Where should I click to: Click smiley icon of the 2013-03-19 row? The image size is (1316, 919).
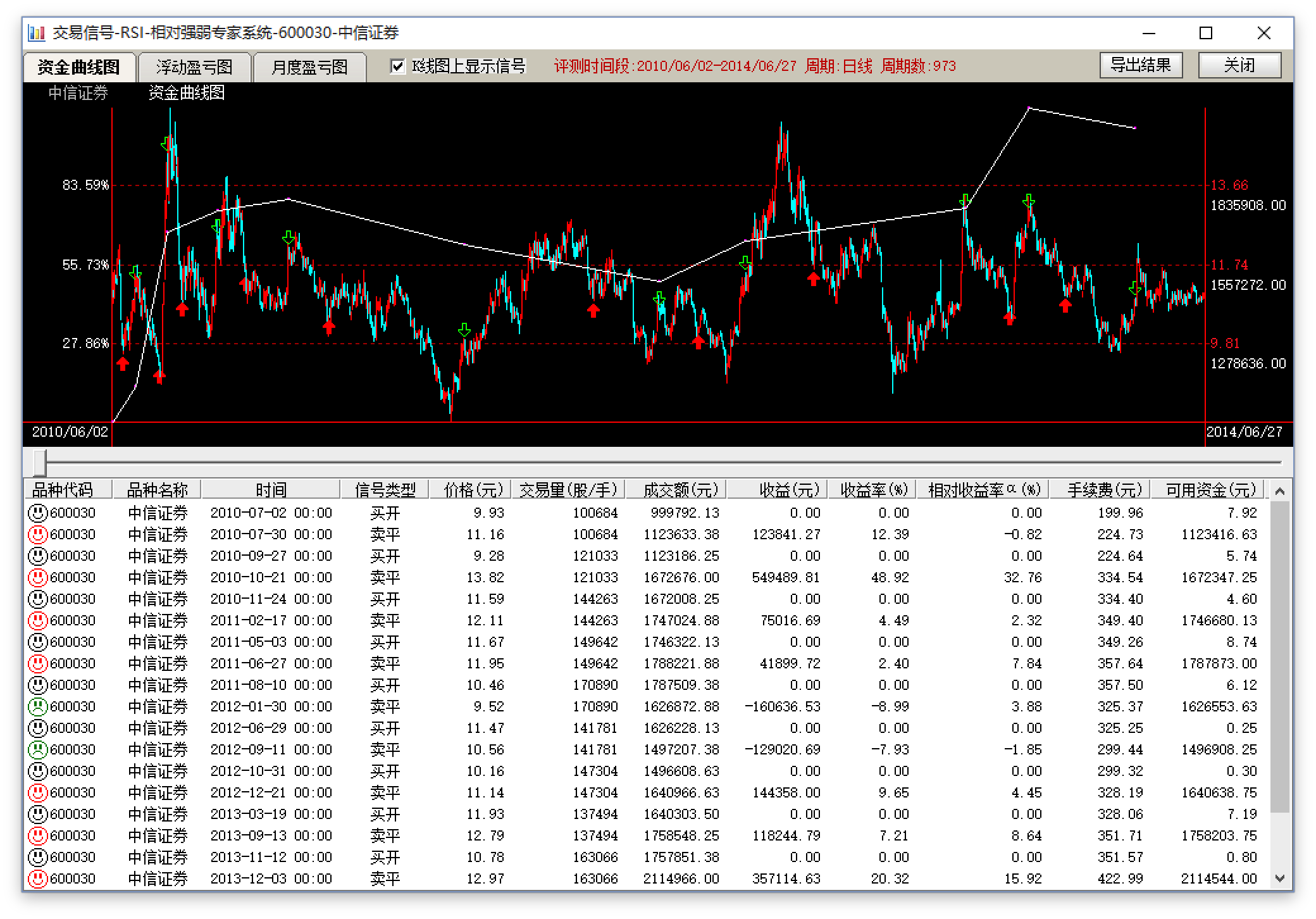click(38, 814)
